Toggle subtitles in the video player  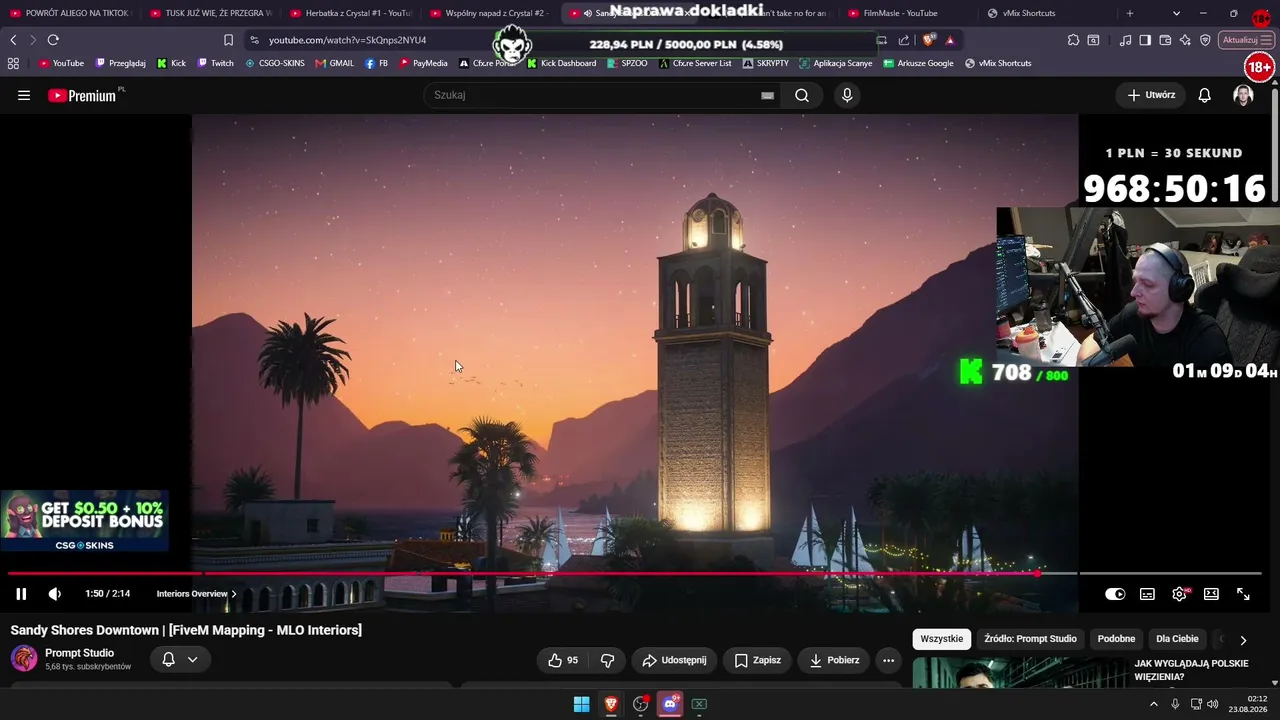pos(1147,594)
